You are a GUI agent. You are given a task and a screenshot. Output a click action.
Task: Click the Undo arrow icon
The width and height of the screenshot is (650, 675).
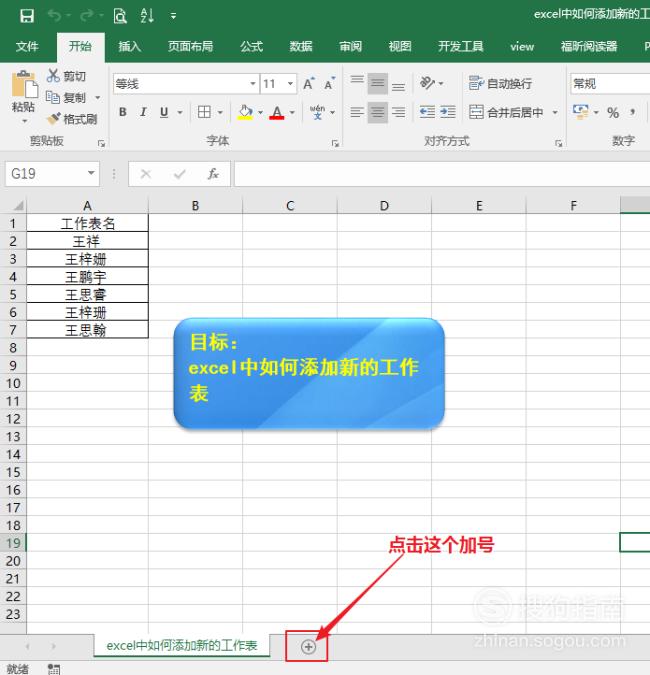pos(55,16)
